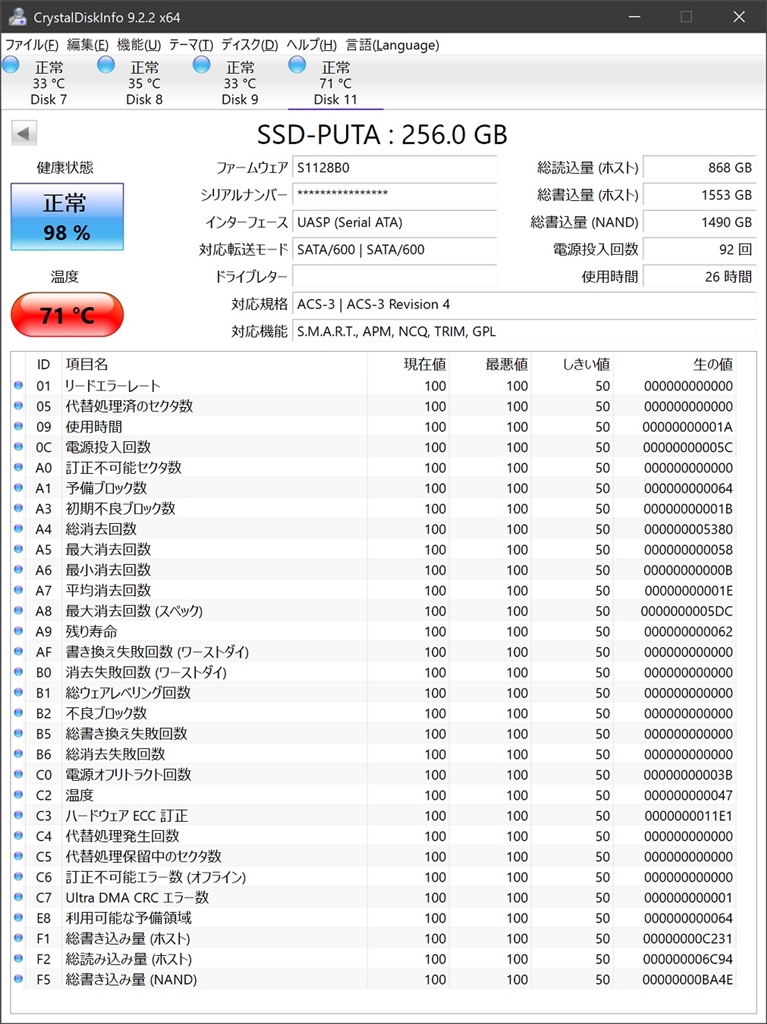Click status dot for A4 総消去回数
Screen dimensions: 767x1024
pos(18,529)
